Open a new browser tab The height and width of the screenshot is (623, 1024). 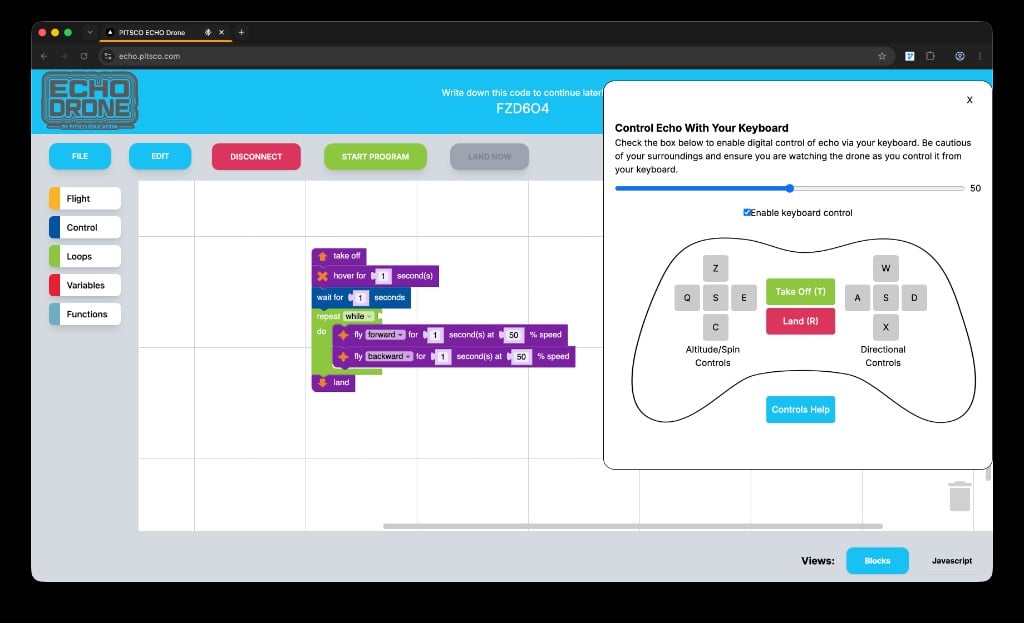(x=241, y=32)
